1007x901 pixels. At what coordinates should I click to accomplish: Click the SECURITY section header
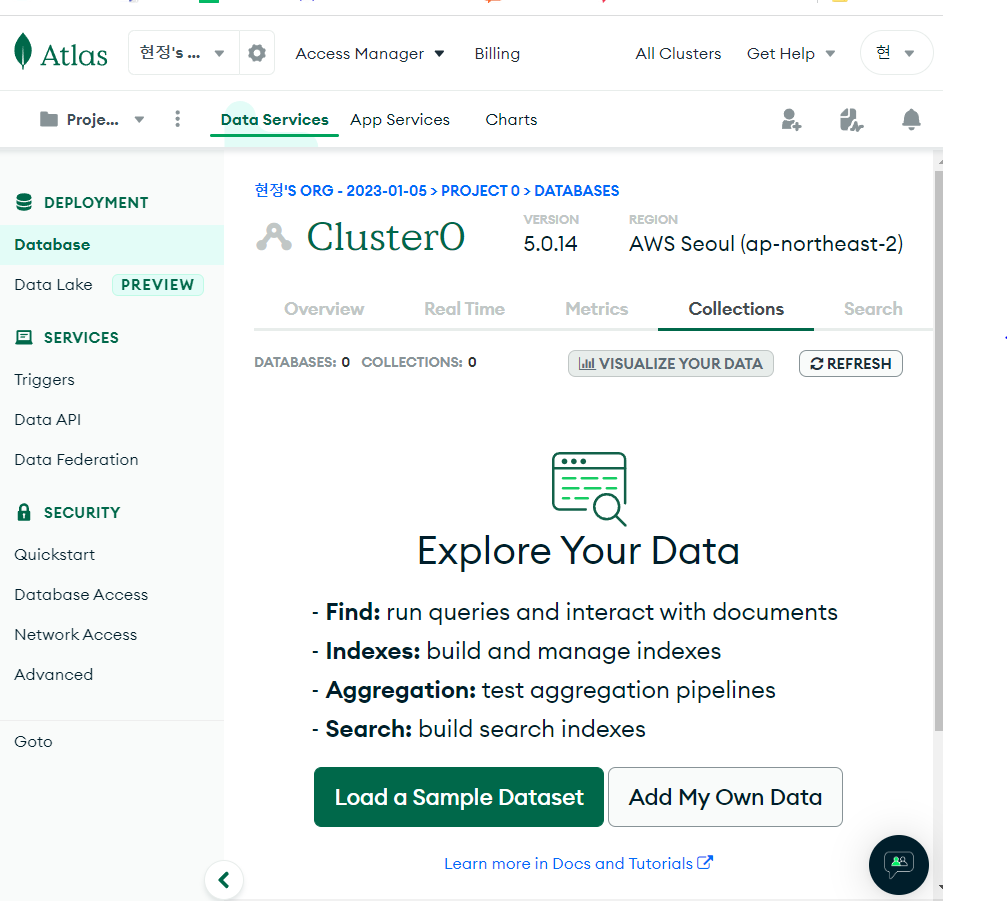[x=82, y=512]
